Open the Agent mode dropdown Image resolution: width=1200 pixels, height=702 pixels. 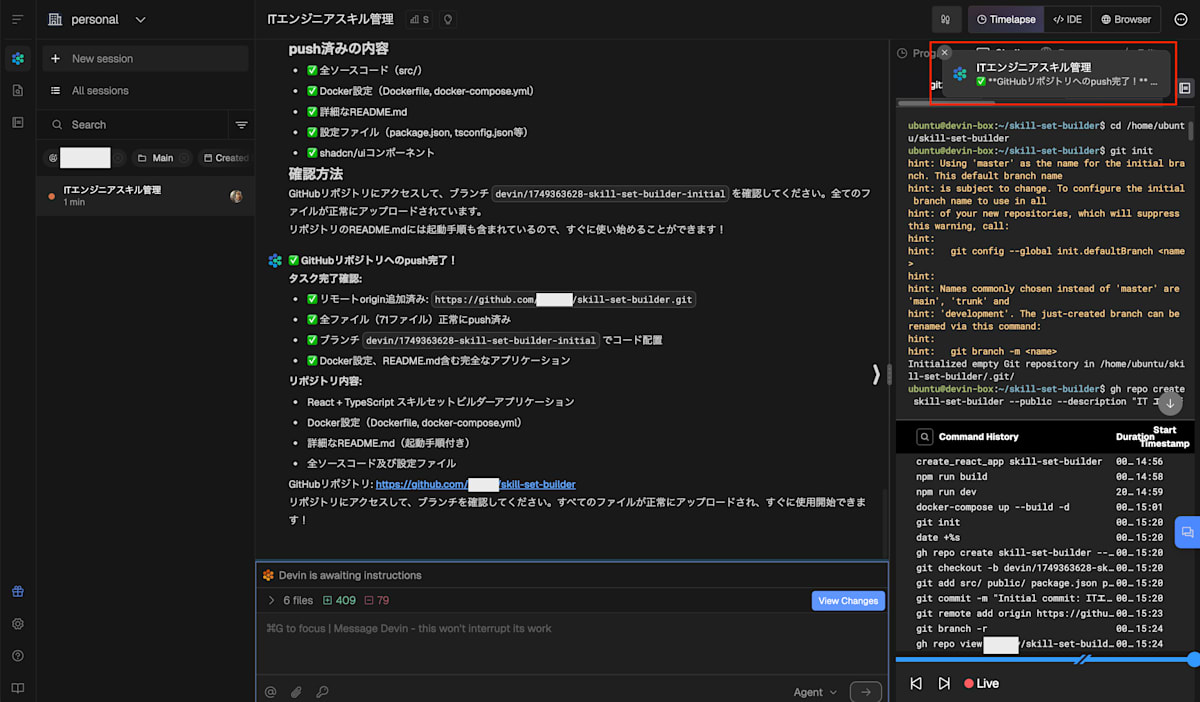click(x=815, y=692)
